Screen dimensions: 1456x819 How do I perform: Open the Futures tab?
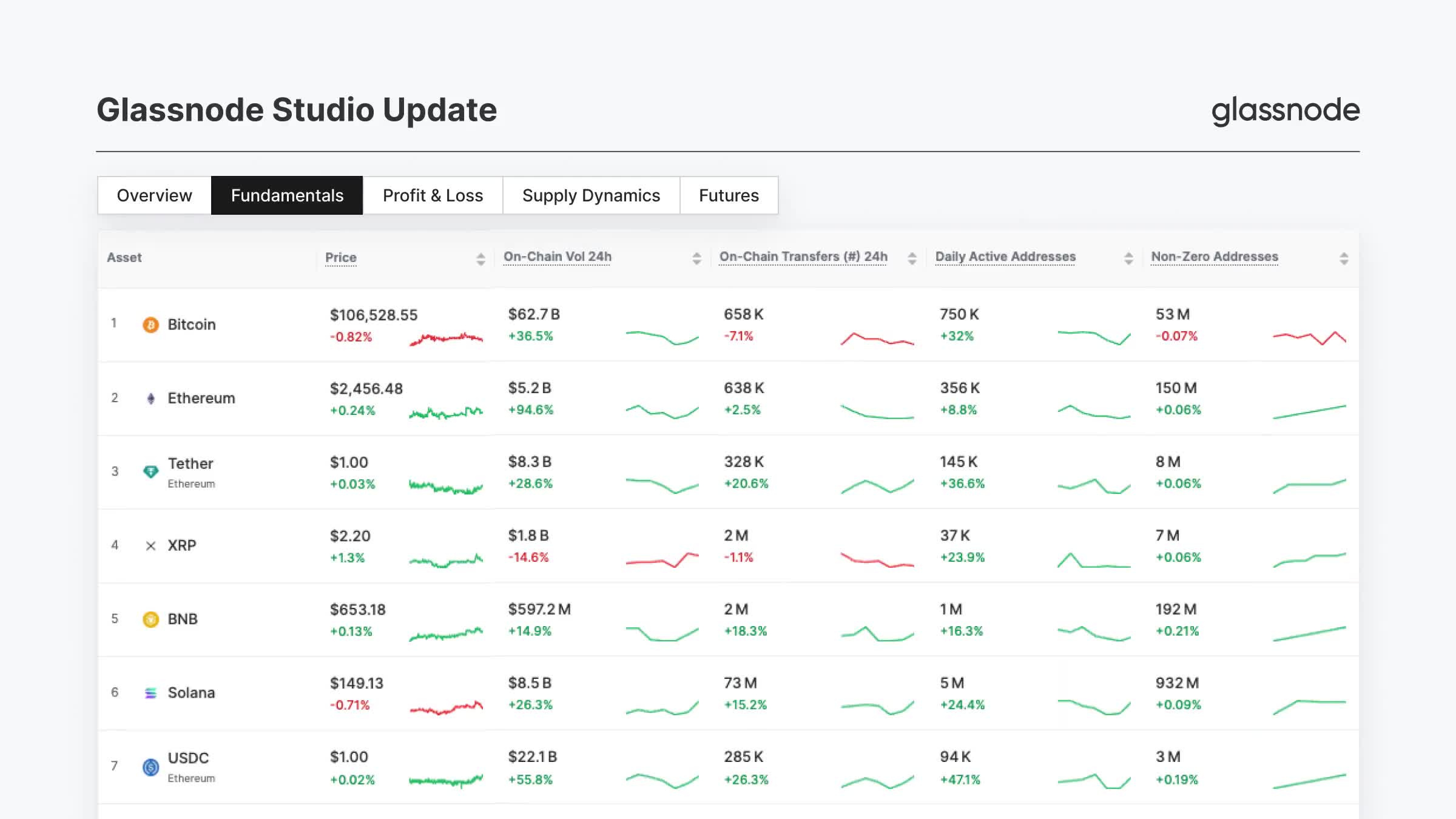pos(729,195)
